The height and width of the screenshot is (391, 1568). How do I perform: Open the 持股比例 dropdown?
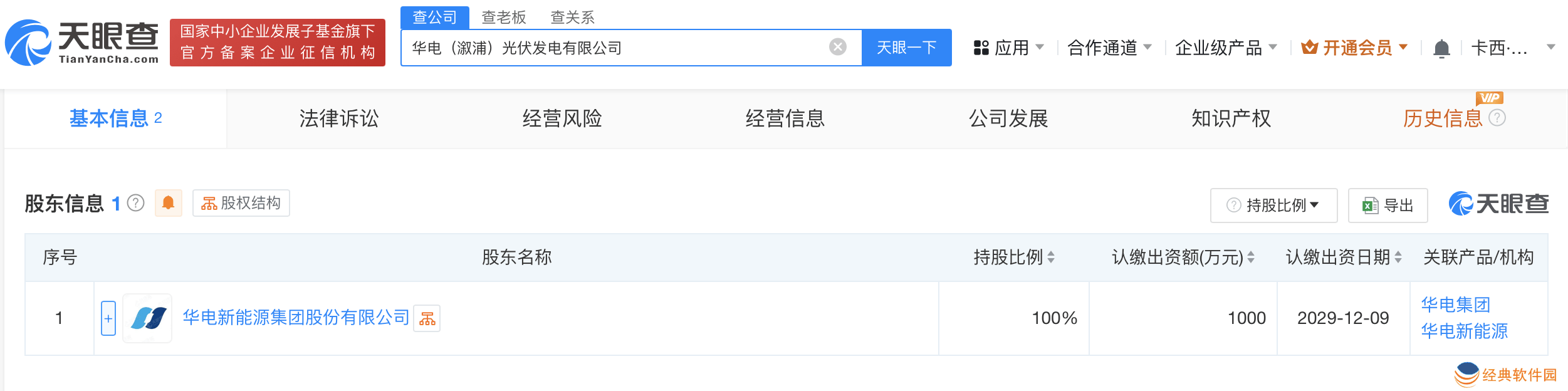coord(1273,206)
